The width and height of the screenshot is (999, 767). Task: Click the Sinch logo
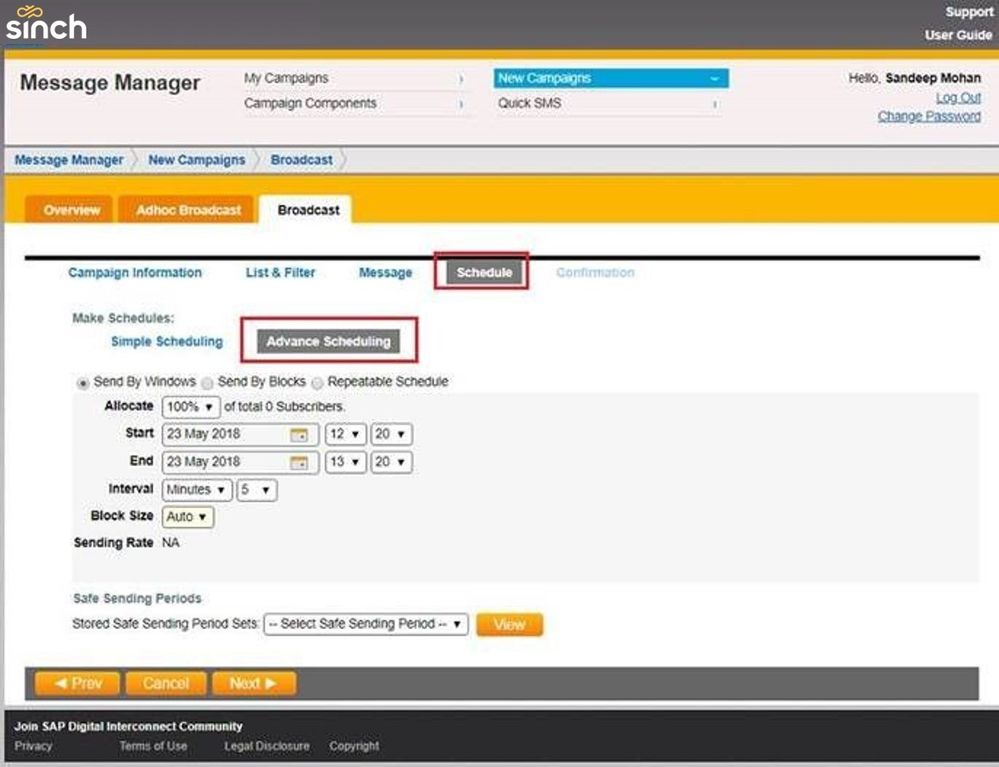(x=46, y=23)
